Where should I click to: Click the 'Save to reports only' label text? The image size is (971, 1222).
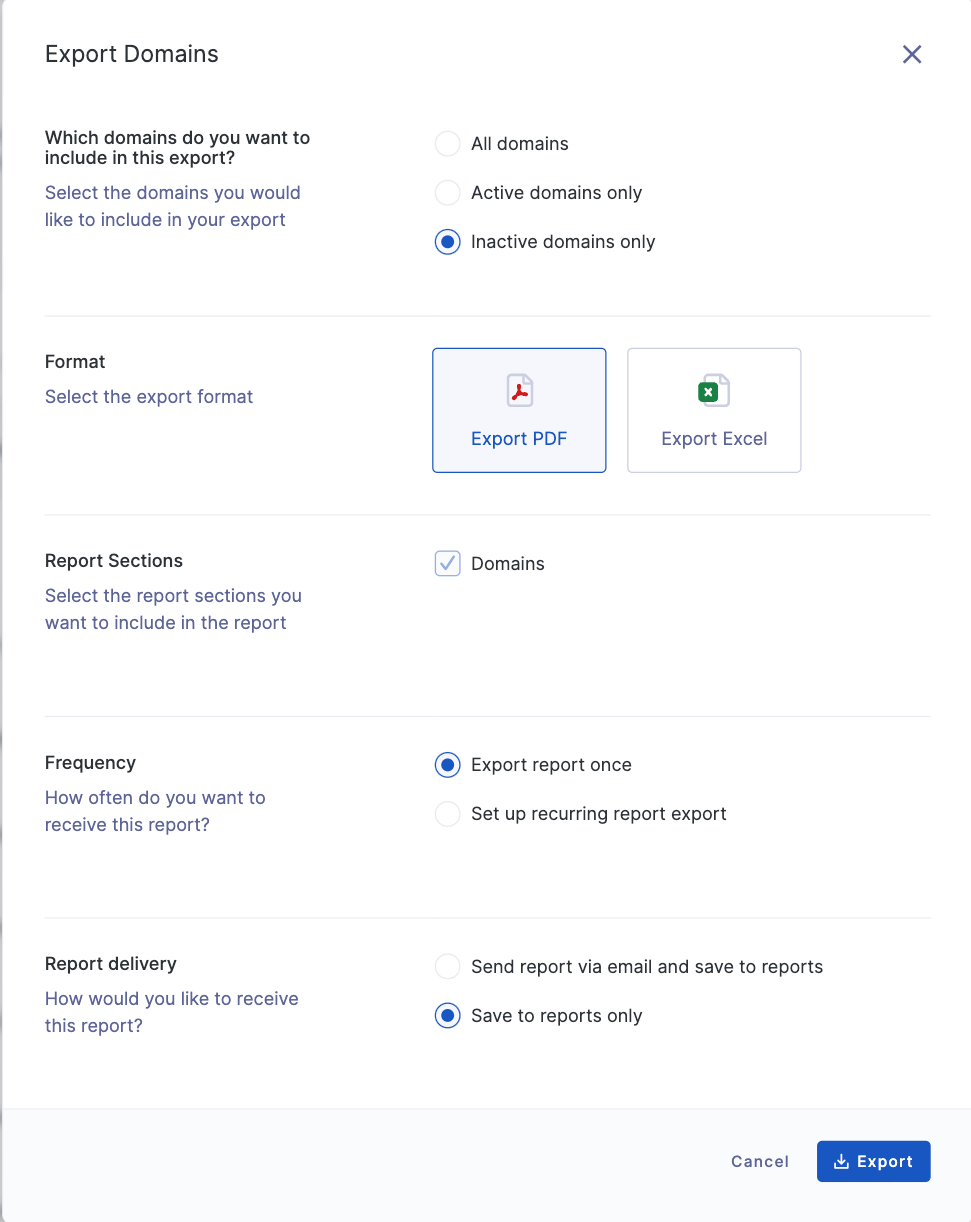click(x=557, y=1016)
